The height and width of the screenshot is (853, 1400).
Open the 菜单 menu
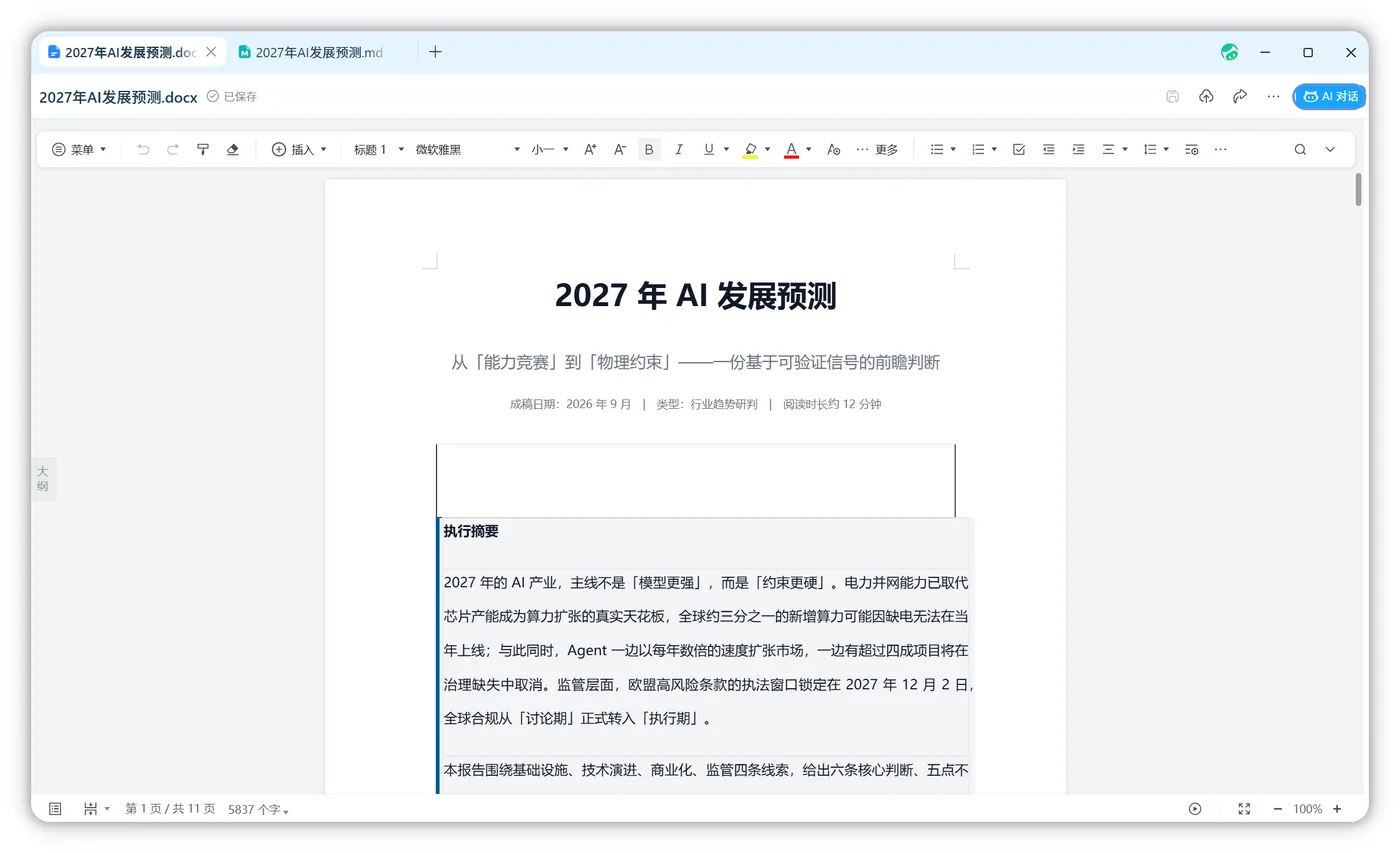coord(79,149)
